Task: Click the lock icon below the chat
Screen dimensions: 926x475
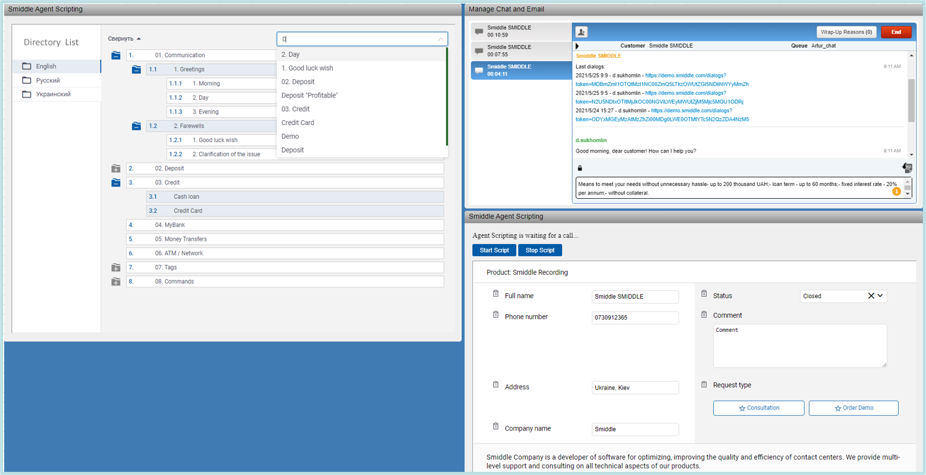Action: coord(580,168)
